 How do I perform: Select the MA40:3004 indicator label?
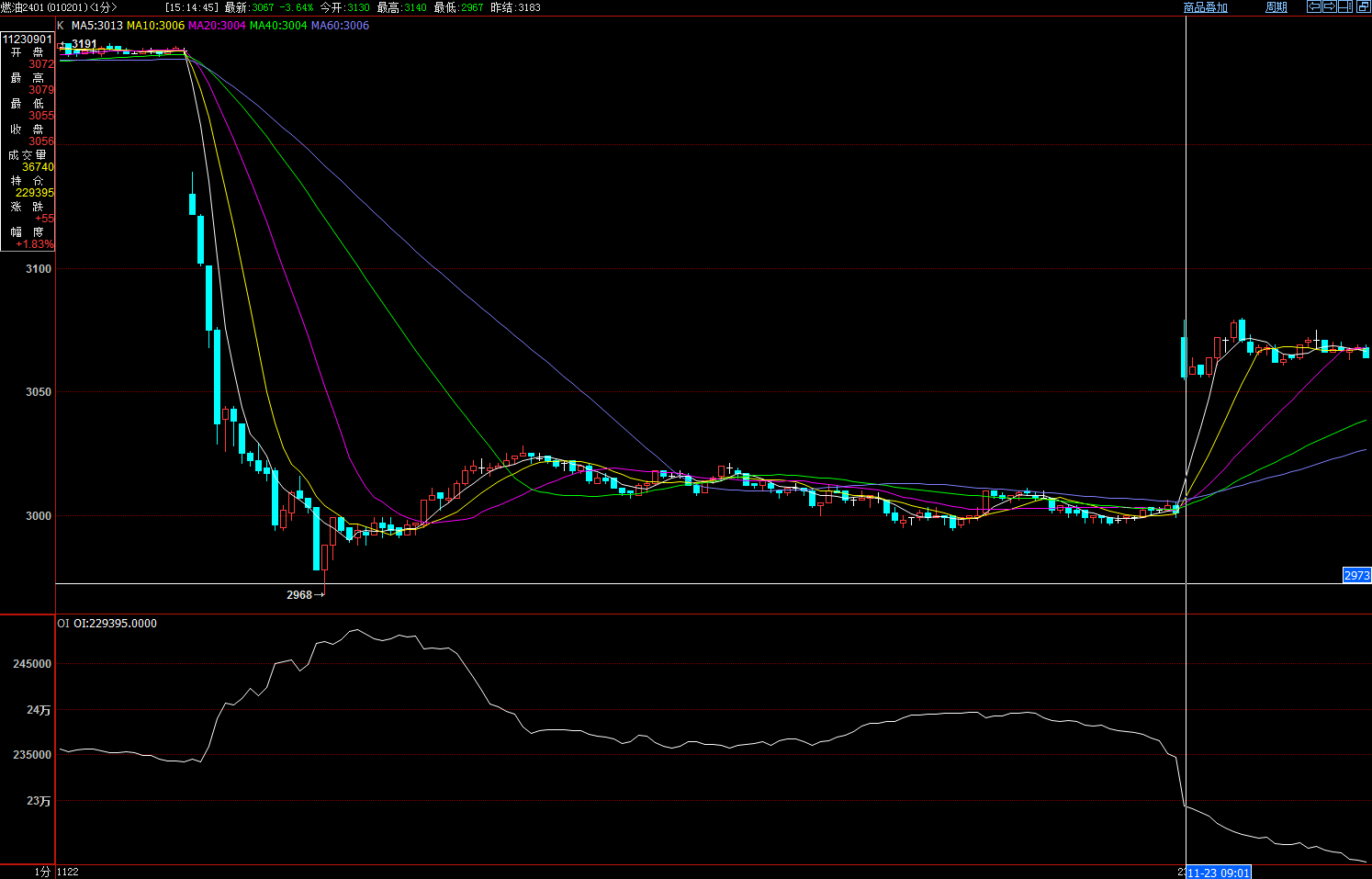(x=278, y=26)
